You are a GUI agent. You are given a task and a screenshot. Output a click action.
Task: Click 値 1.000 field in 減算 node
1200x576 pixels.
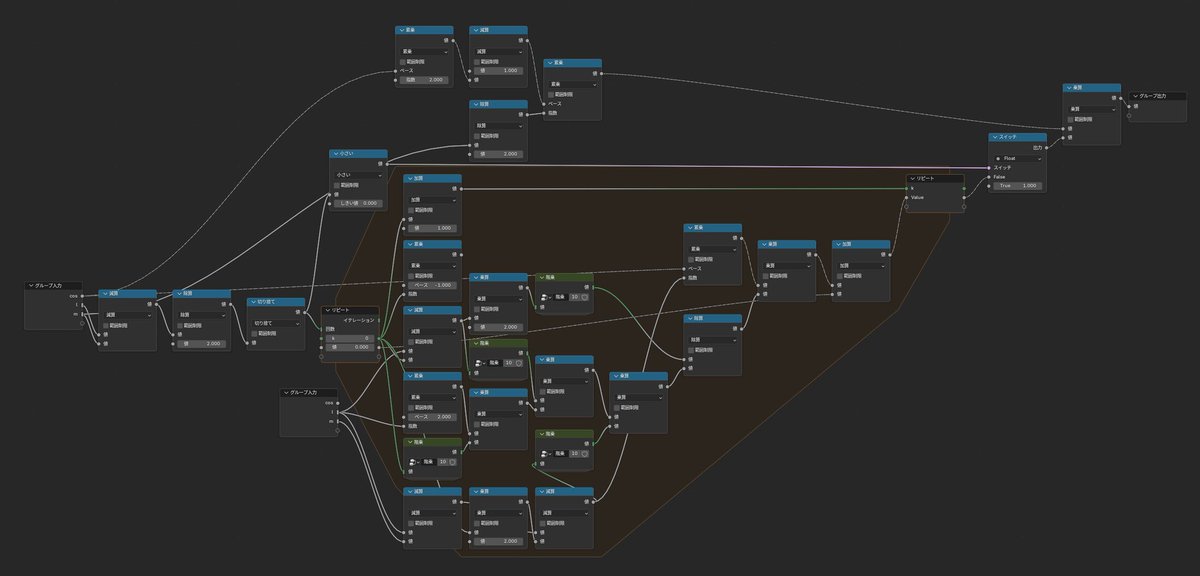coord(498,71)
